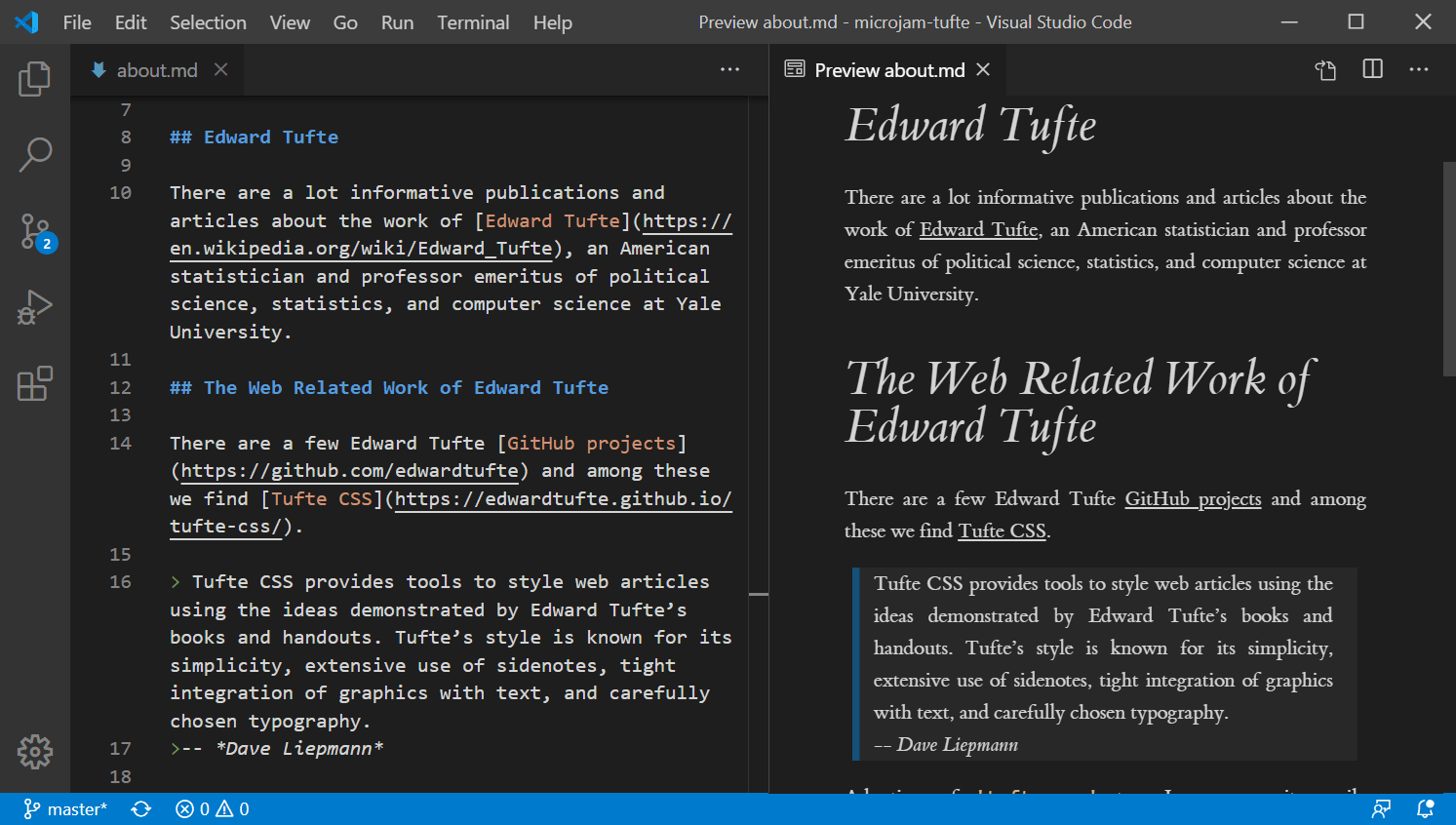Click line number 8 in the gutter
This screenshot has height=825, width=1456.
126,137
